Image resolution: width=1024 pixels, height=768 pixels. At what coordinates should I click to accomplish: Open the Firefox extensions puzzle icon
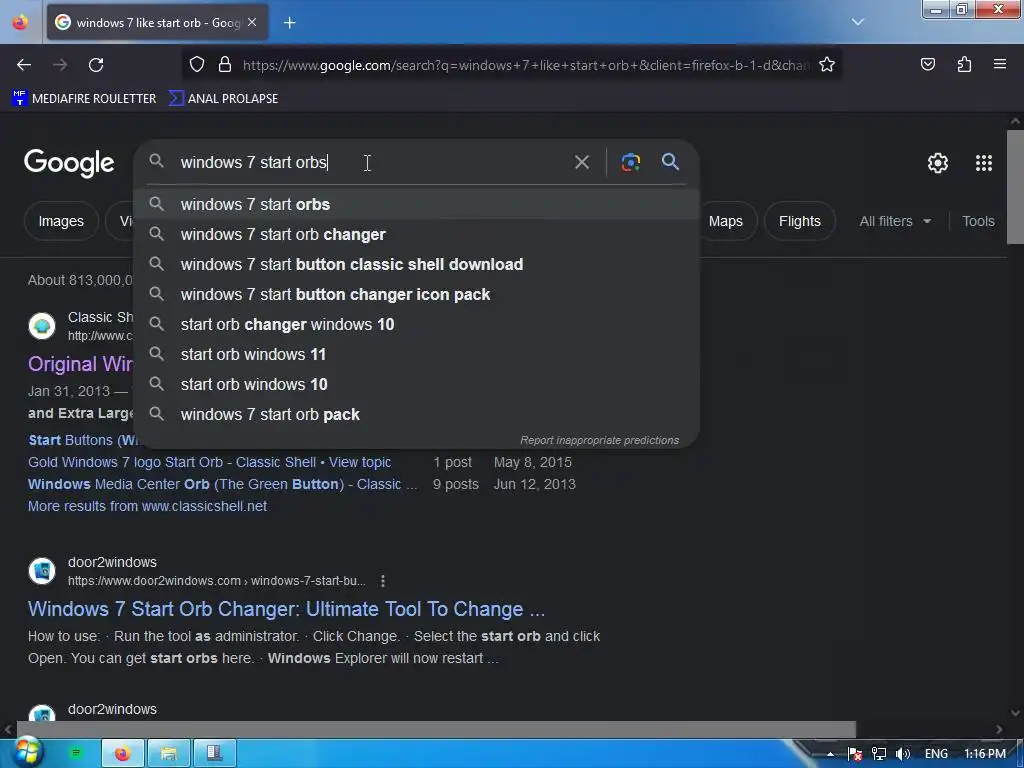(x=964, y=64)
